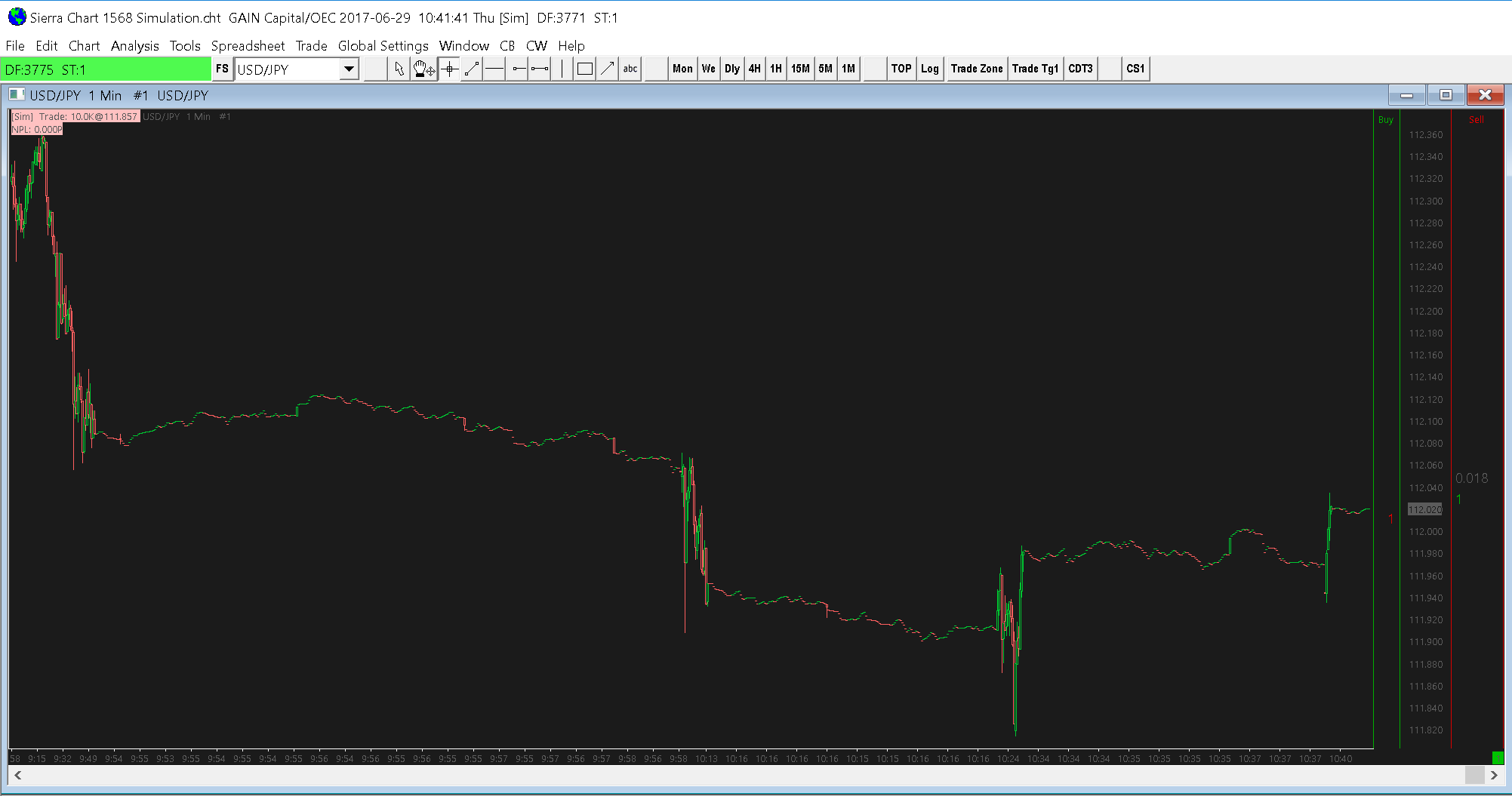Screen dimensions: 1512x796
Task: Open the Help menu
Action: (571, 46)
